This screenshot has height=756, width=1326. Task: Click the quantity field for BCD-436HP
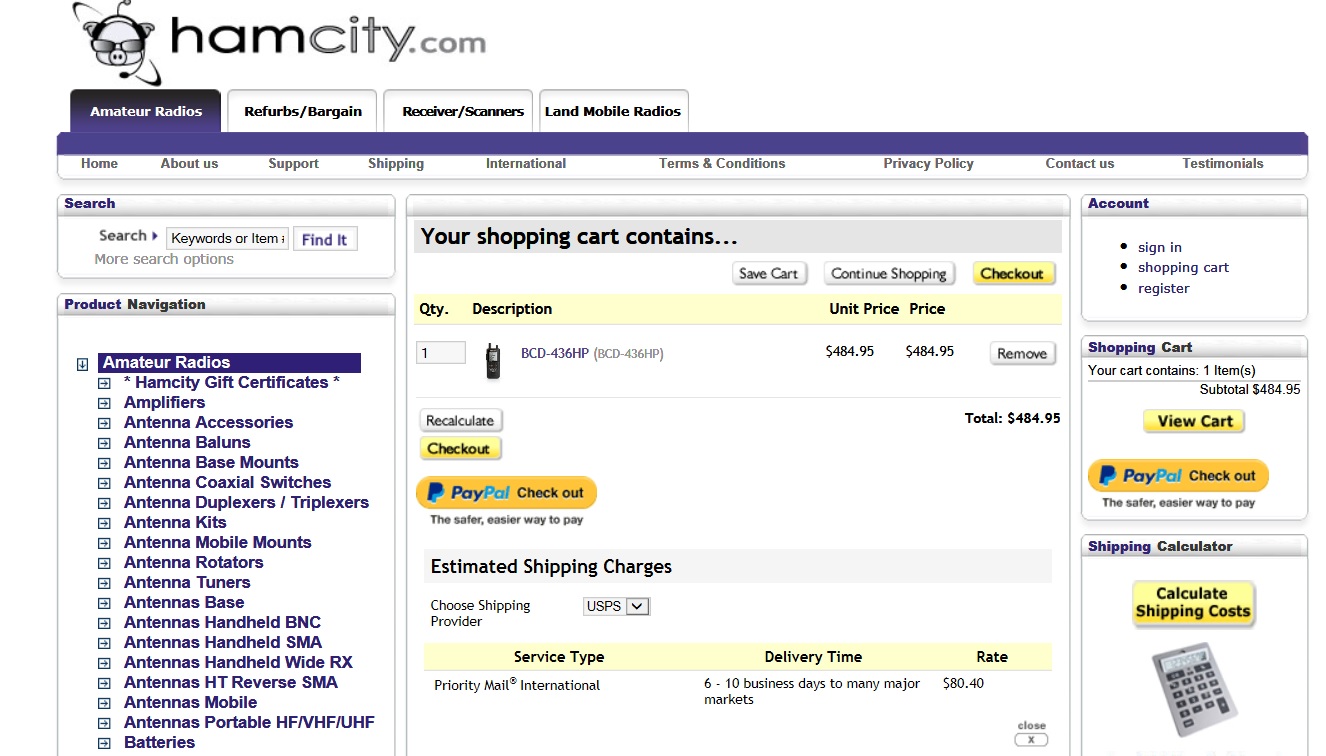(x=441, y=353)
